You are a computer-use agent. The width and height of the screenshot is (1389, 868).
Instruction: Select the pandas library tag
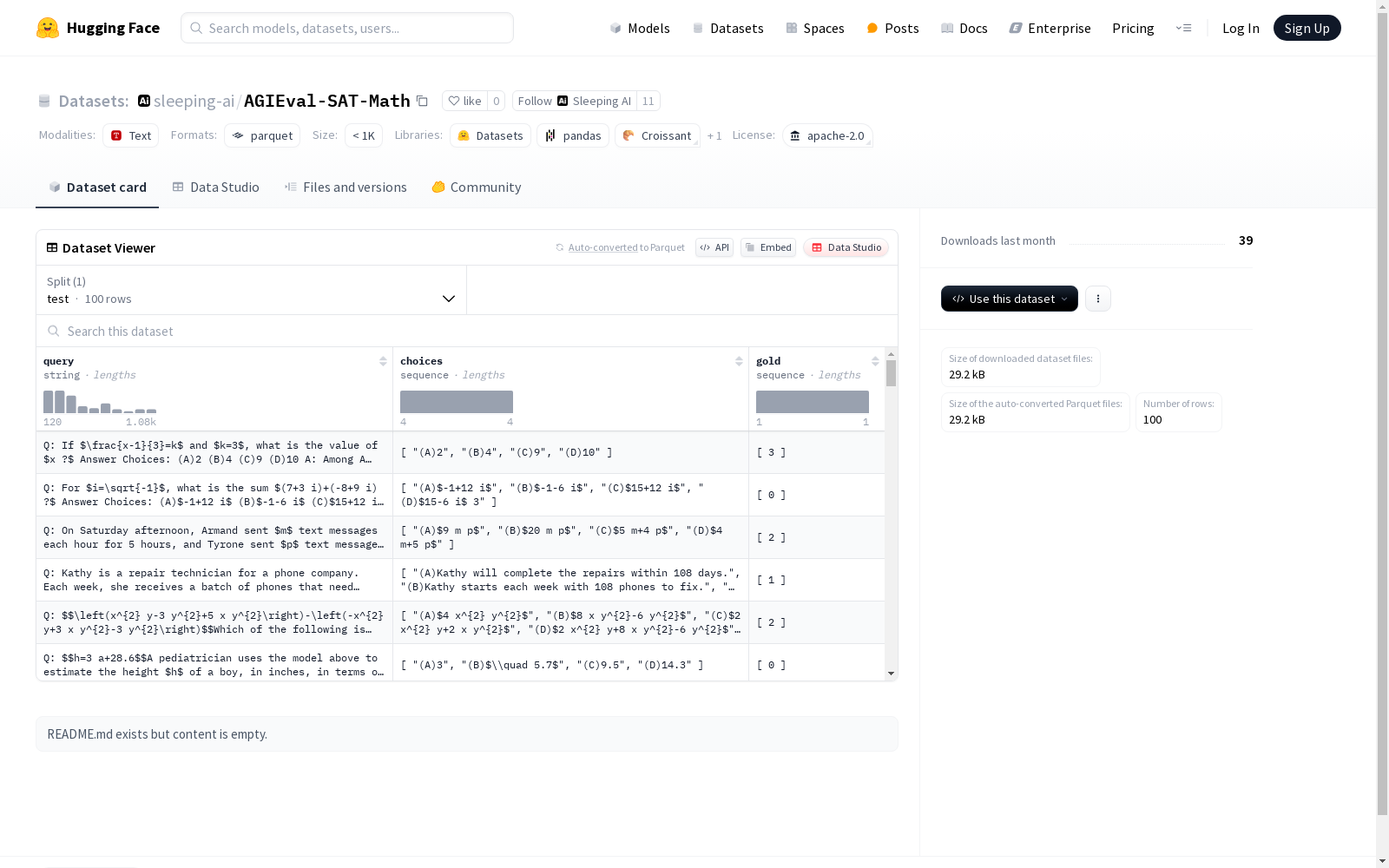573,135
